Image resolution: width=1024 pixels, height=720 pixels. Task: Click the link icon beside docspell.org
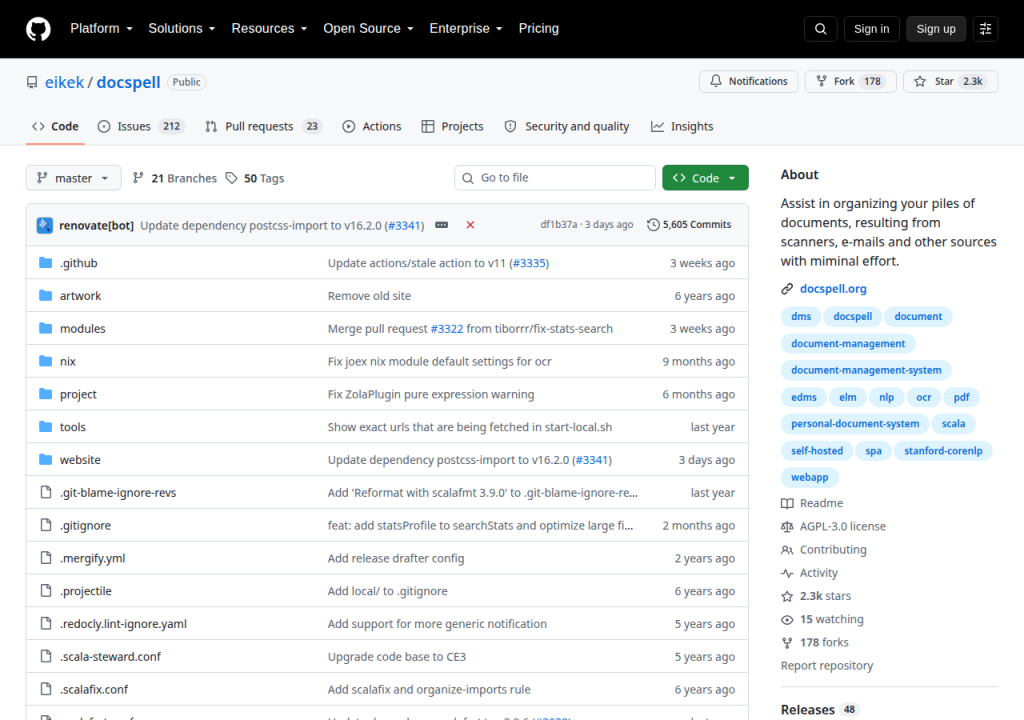click(787, 289)
